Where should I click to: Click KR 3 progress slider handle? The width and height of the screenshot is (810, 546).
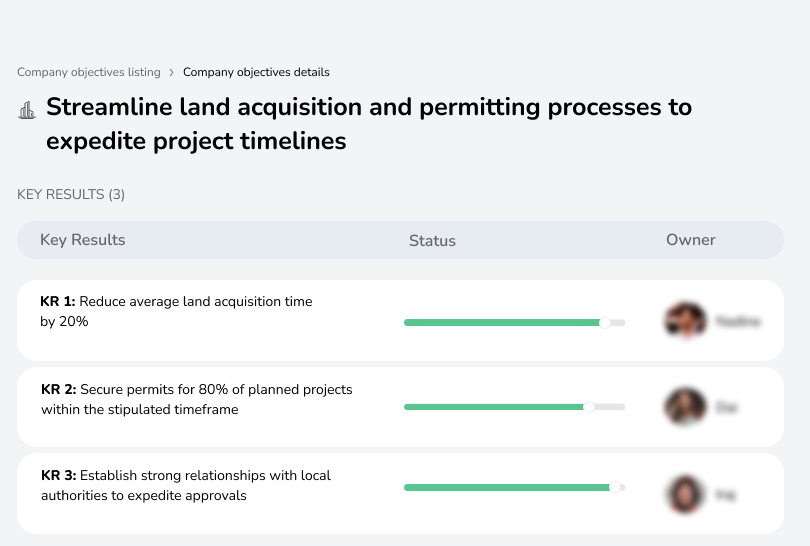[x=614, y=487]
